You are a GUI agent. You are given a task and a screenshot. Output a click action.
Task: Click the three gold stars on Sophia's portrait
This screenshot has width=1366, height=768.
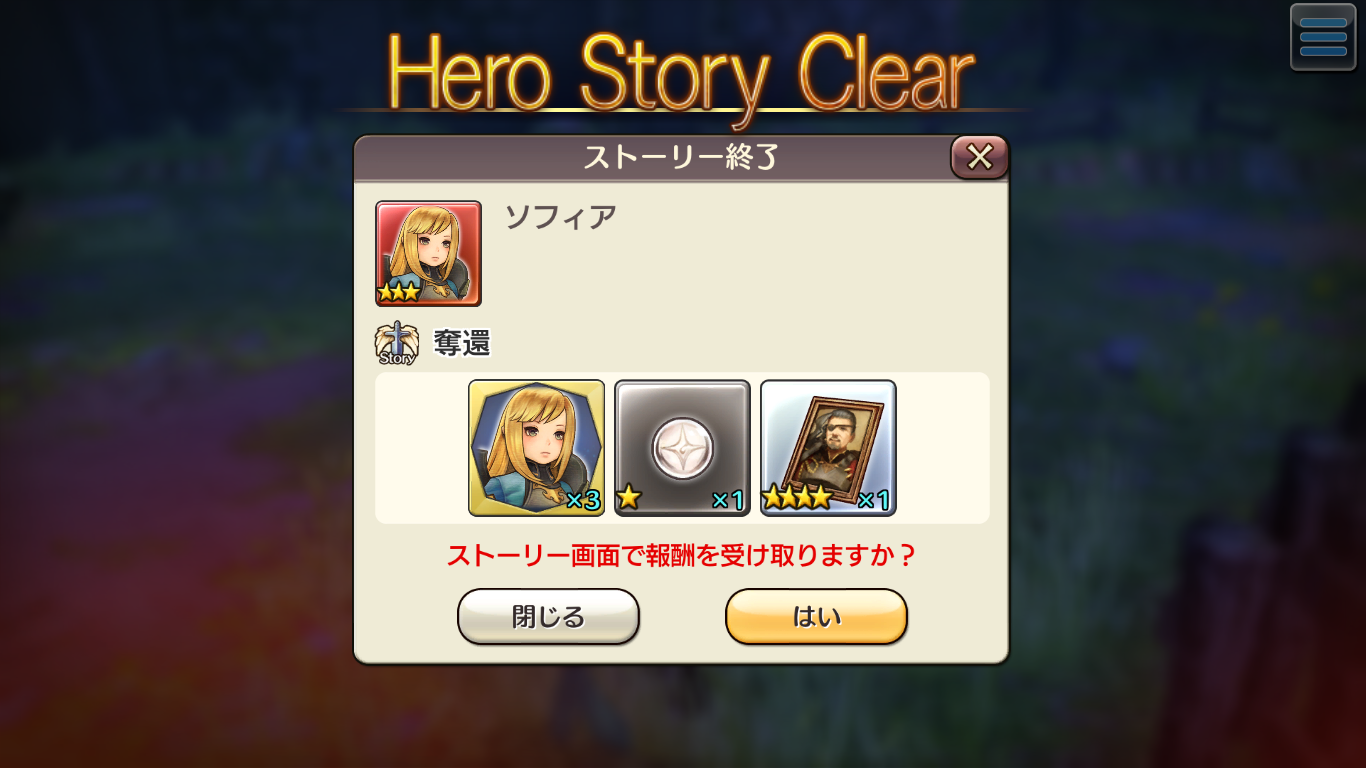(x=398, y=292)
